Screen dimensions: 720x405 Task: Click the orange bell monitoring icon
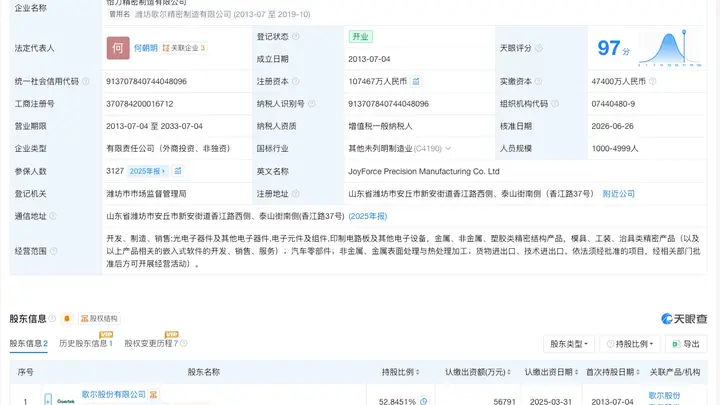(67, 318)
